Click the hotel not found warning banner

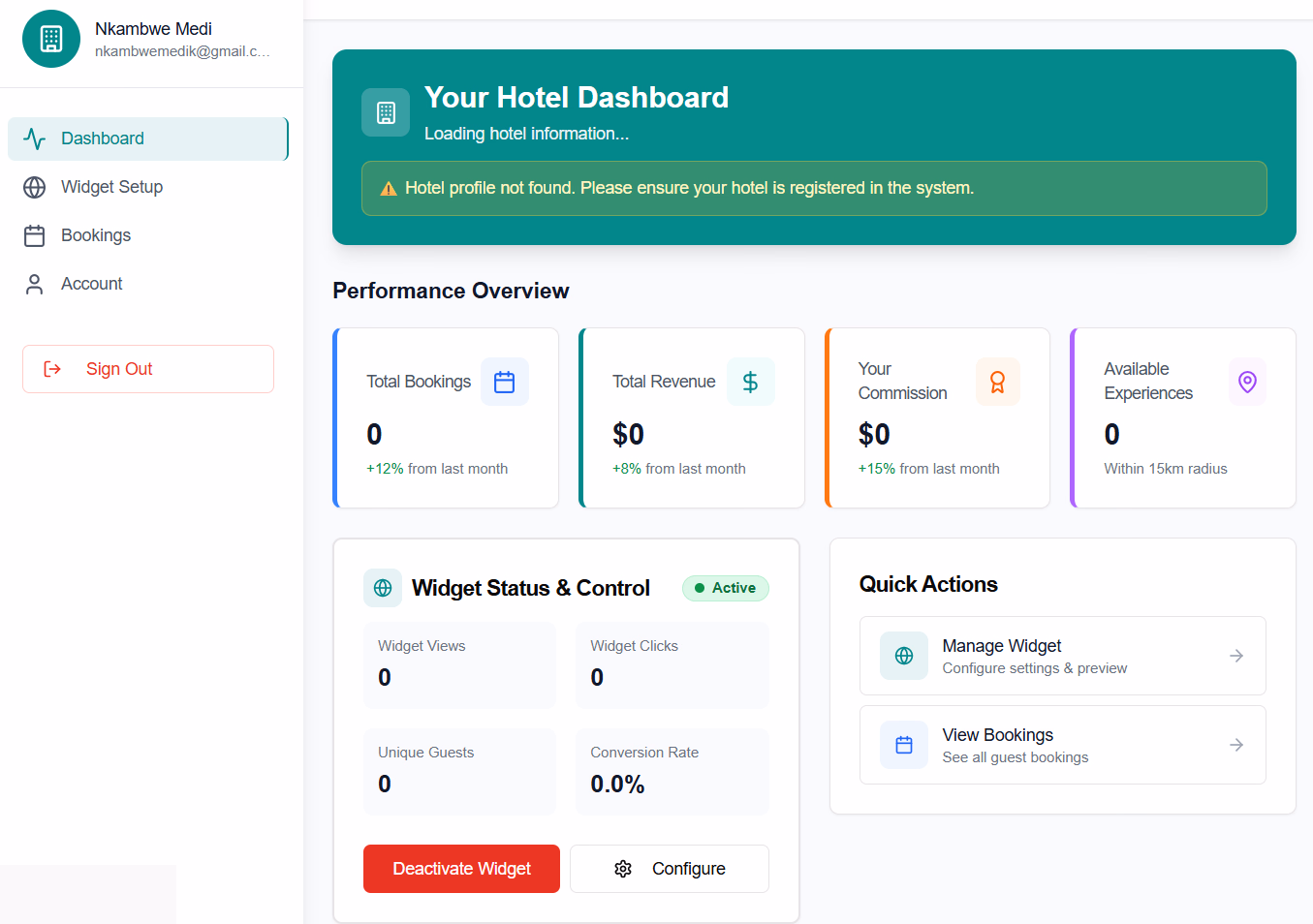814,188
